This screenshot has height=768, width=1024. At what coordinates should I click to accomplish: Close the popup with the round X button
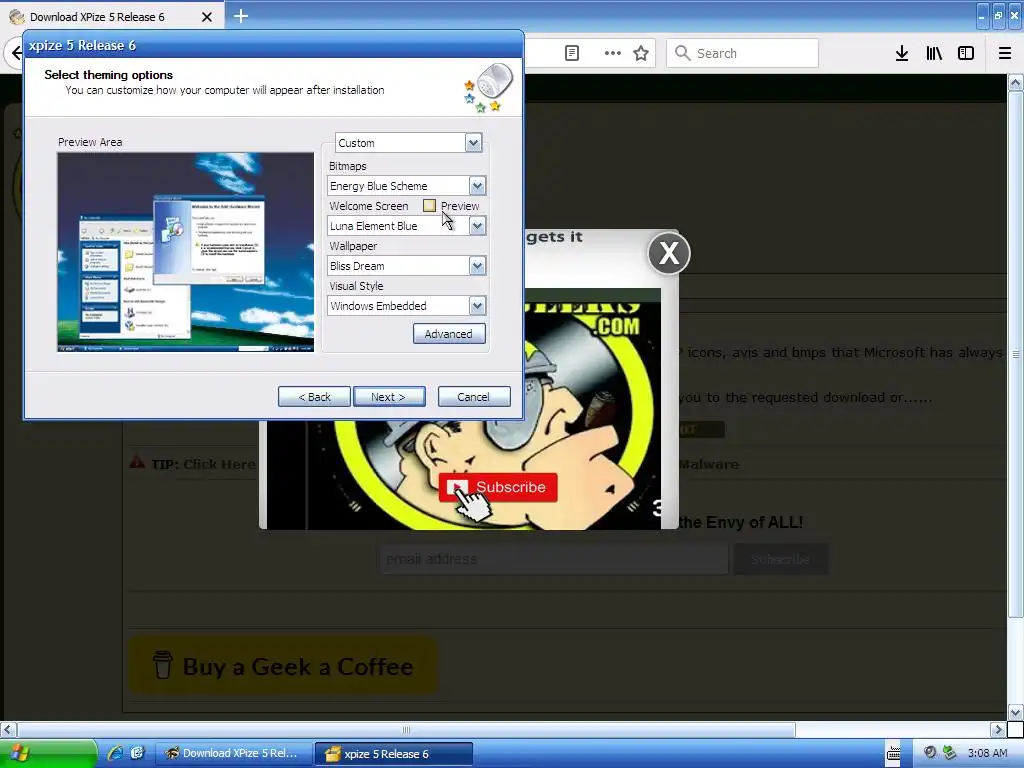pos(669,253)
